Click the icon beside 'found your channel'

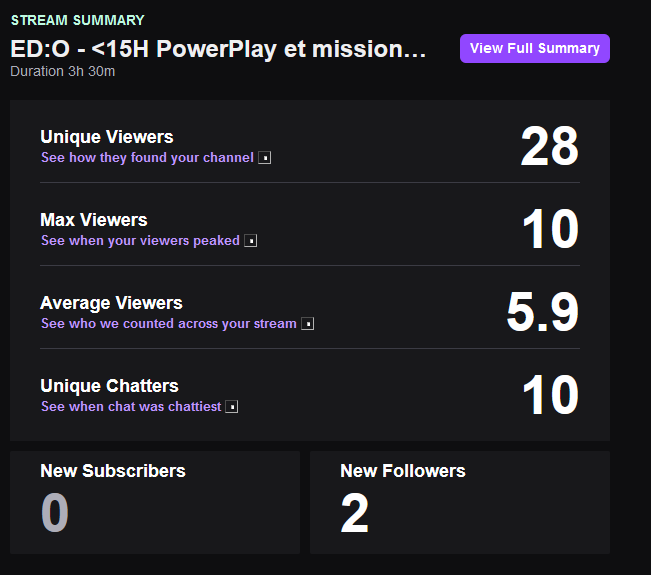click(x=264, y=158)
